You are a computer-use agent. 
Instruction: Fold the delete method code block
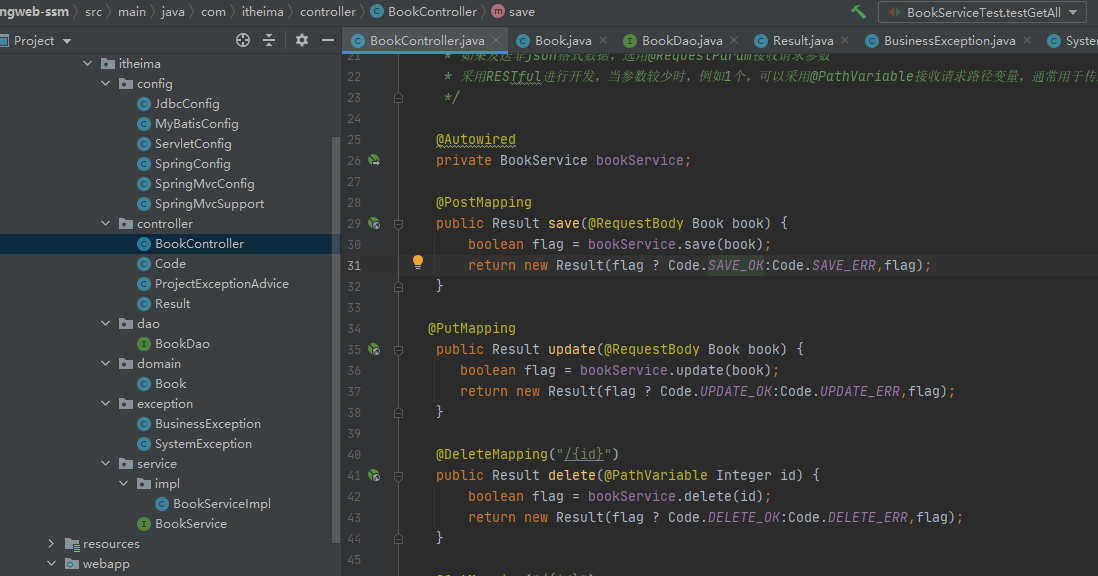pos(398,475)
